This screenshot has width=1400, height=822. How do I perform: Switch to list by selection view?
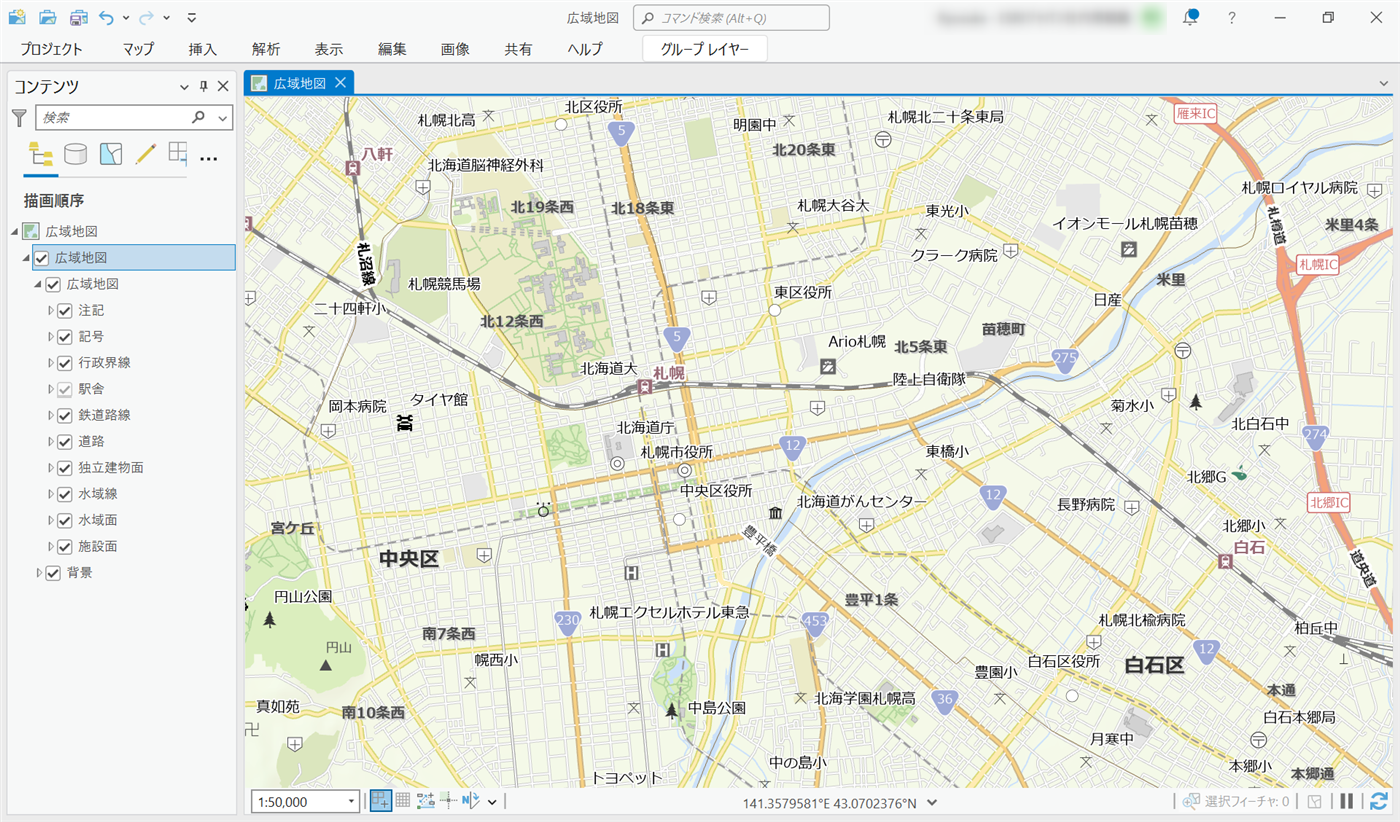(110, 154)
